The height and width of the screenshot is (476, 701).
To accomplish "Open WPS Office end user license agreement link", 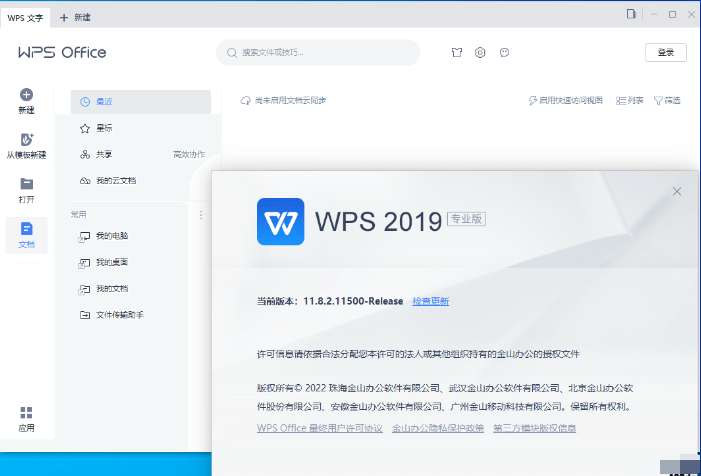I will (x=320, y=428).
